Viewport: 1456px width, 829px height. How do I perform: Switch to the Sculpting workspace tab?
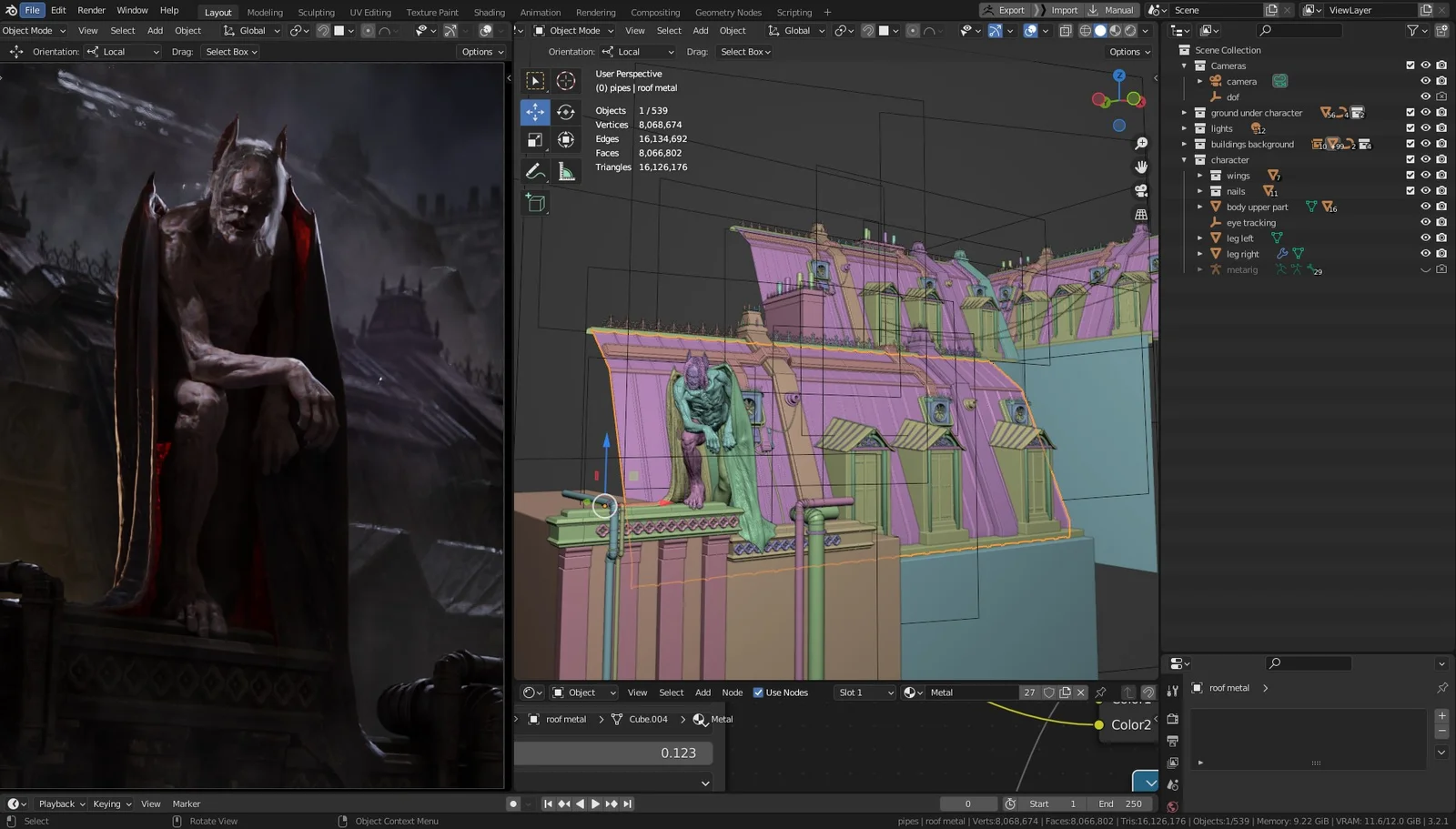(316, 12)
